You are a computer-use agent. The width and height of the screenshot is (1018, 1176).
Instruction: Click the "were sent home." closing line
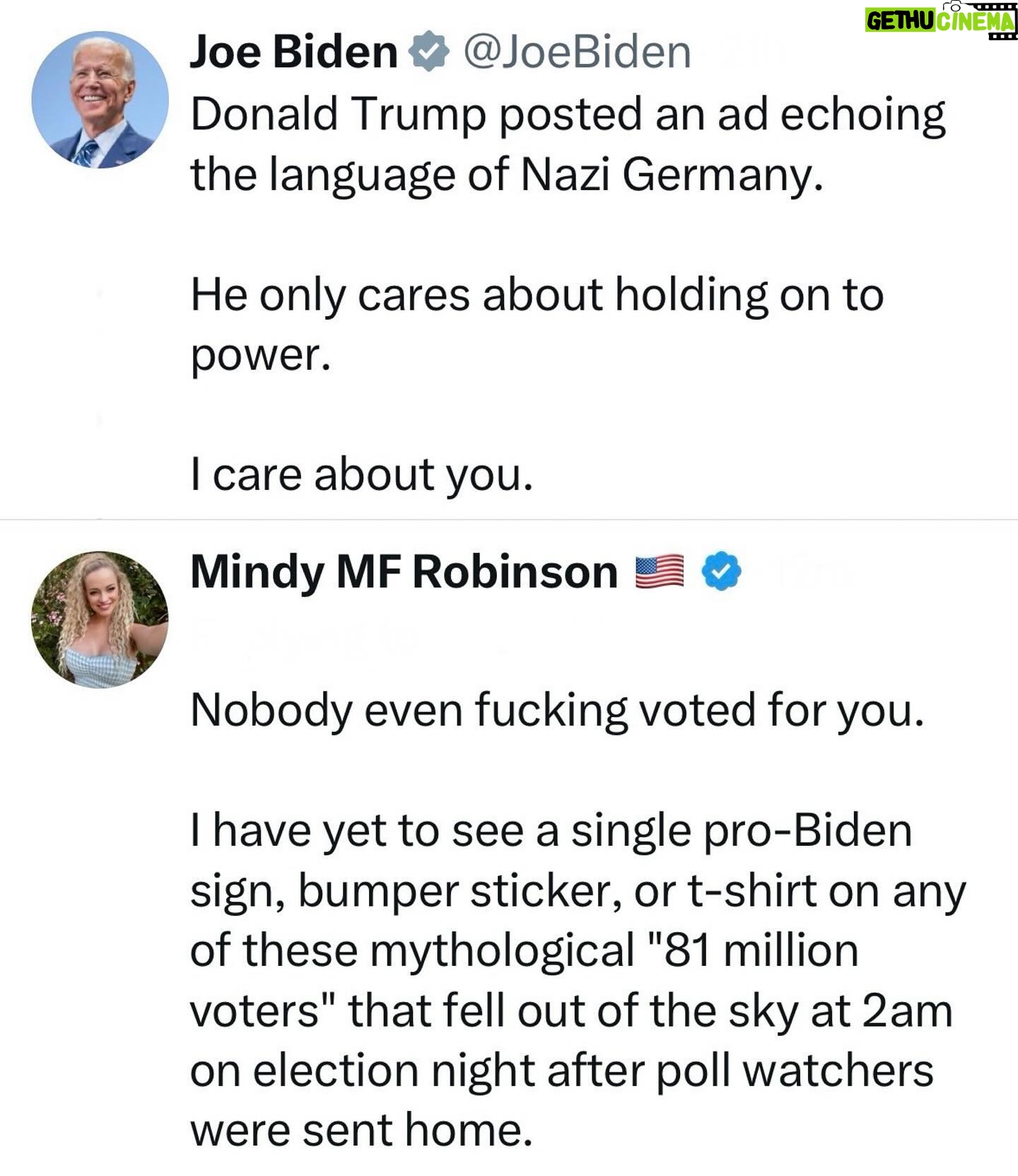pos(361,1130)
